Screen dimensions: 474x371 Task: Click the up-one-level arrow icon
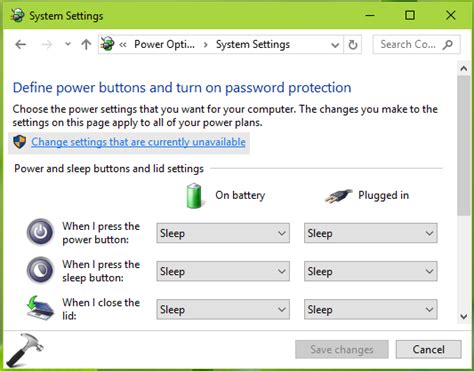pos(86,44)
